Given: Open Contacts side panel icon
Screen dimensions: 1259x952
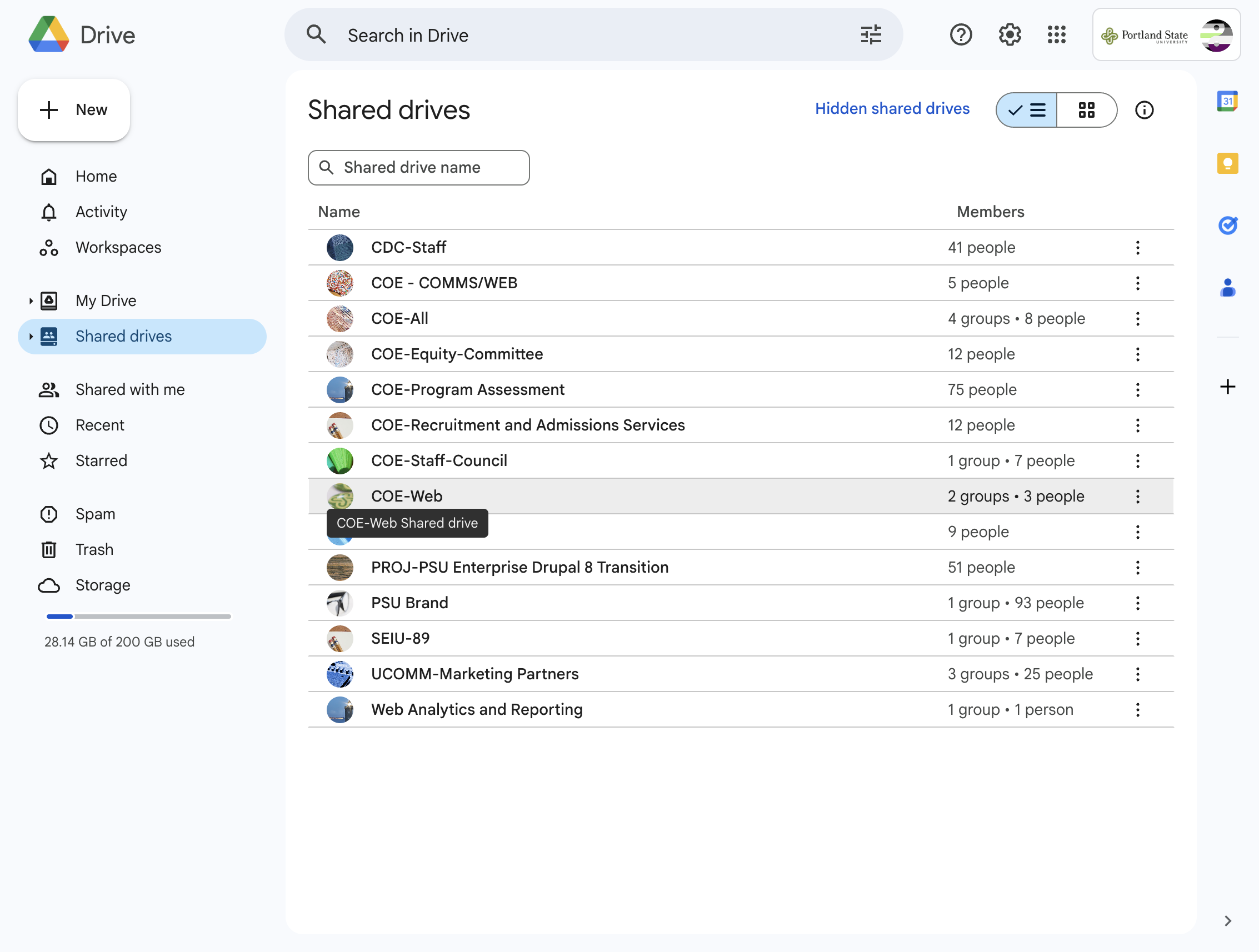Looking at the screenshot, I should pyautogui.click(x=1227, y=287).
